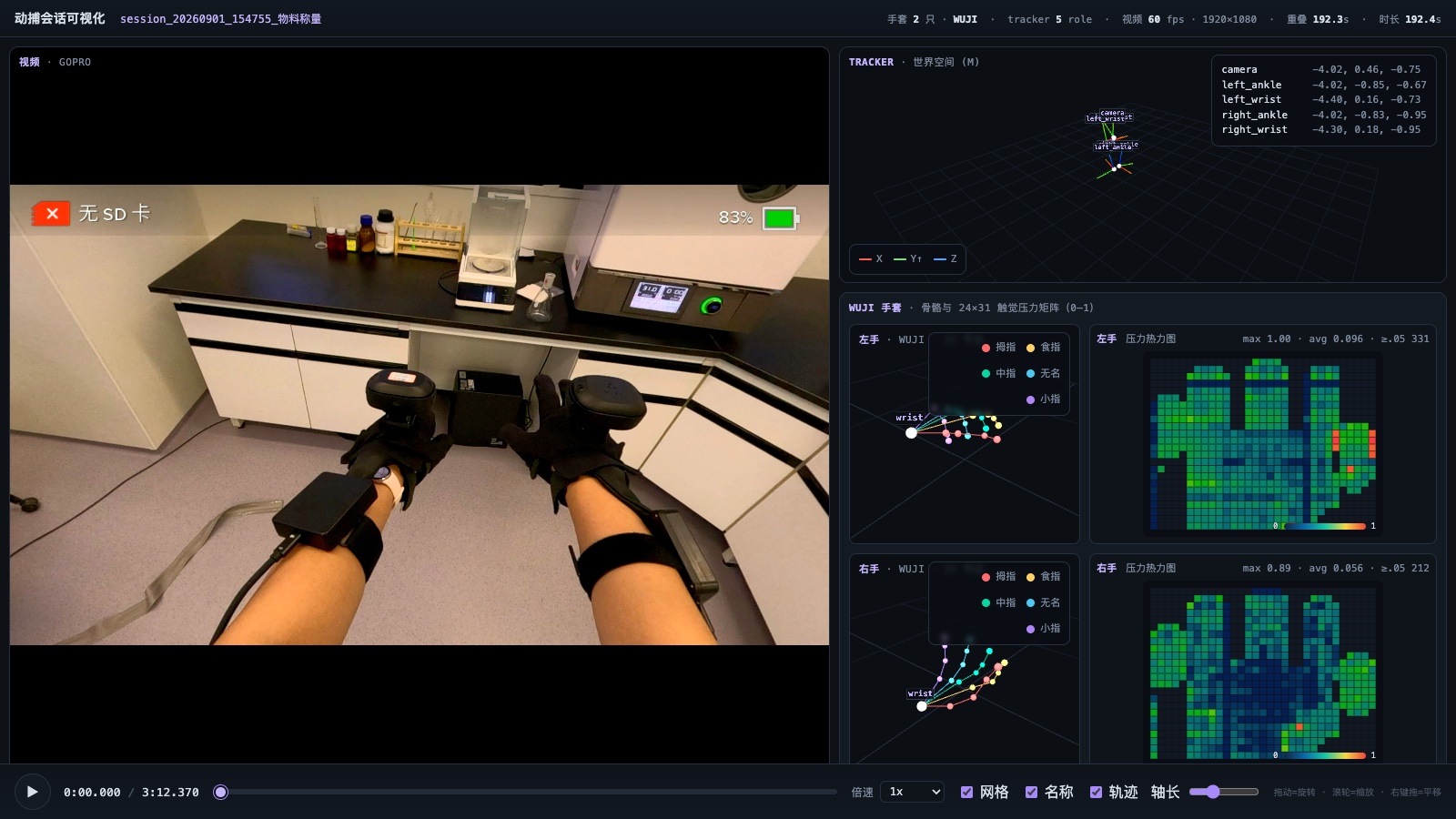Click the session_20260901_154755 session name

click(x=220, y=19)
